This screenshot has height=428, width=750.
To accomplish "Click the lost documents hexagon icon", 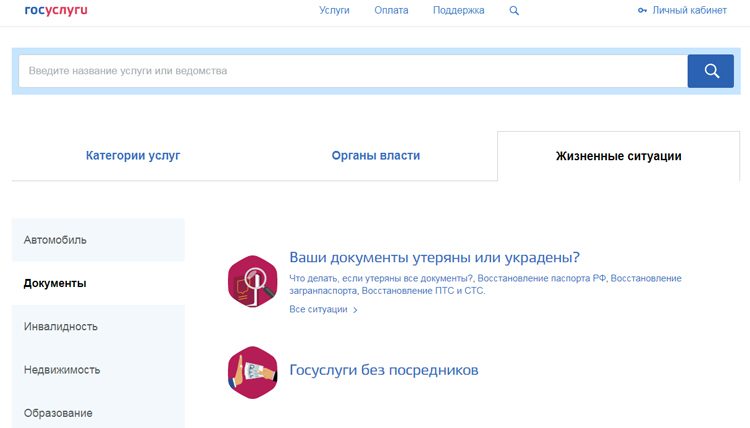I will click(252, 281).
